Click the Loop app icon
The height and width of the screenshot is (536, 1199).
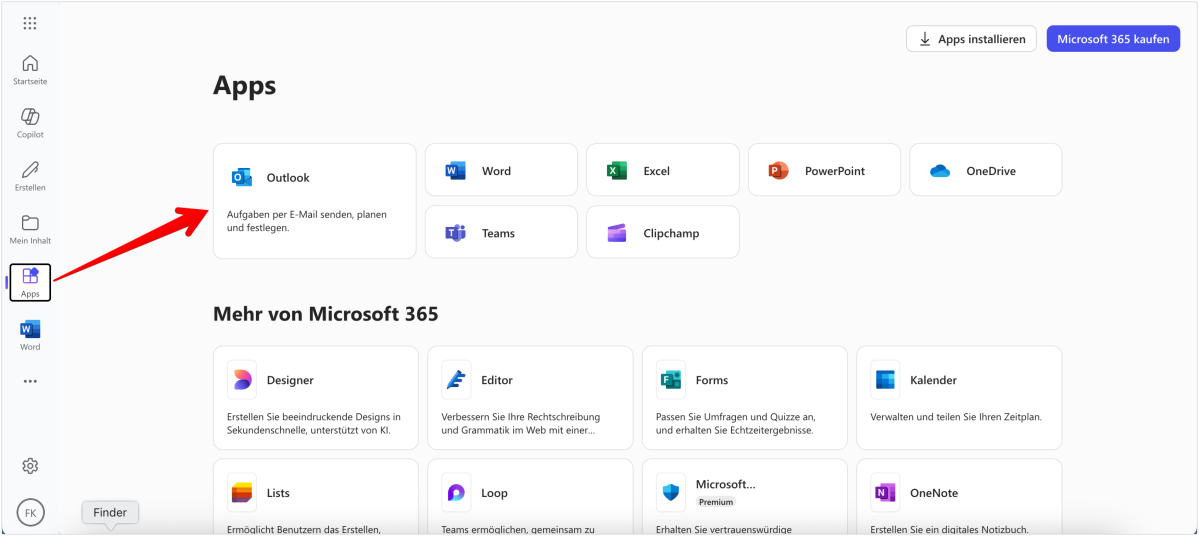point(457,493)
